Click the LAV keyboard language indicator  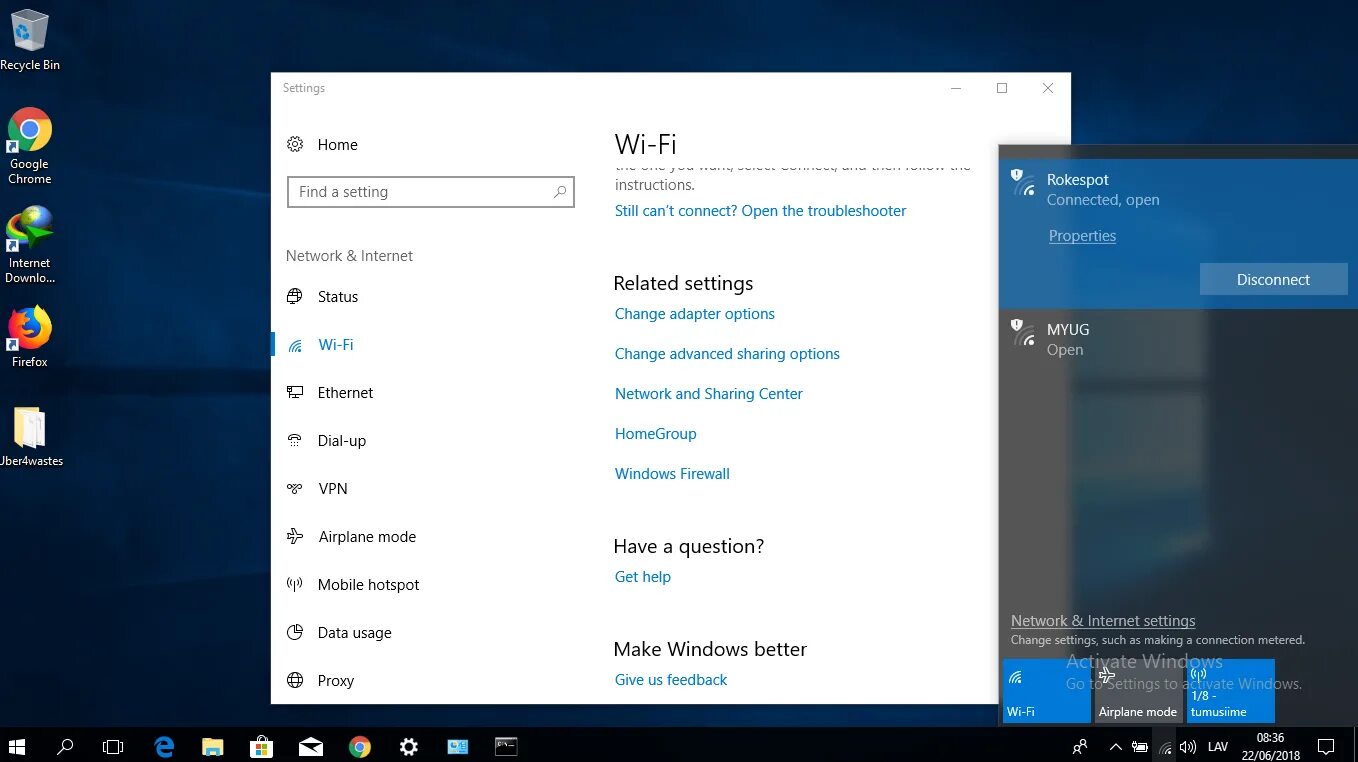(x=1217, y=746)
